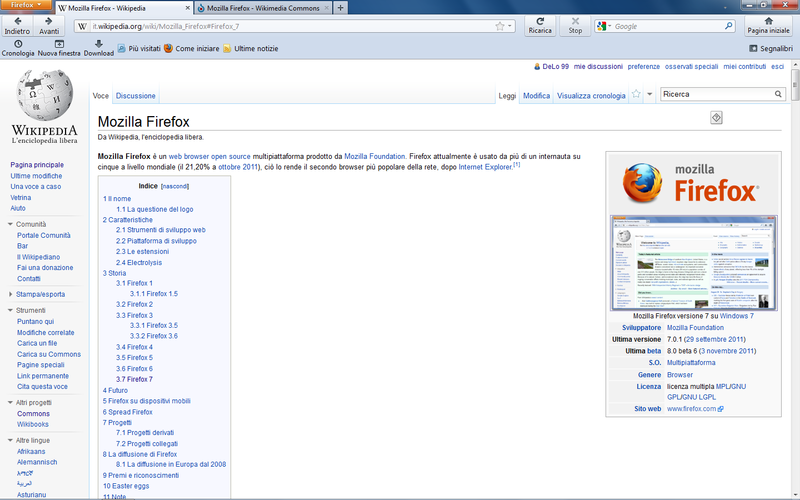Close the Mozilla Firefox - Wikipedia tab
This screenshot has height=500, width=800.
click(187, 8)
